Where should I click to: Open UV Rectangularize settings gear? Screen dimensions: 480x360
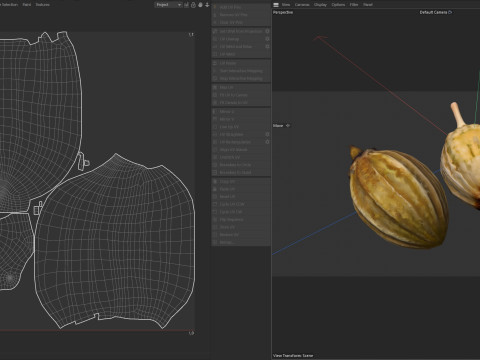[267, 142]
